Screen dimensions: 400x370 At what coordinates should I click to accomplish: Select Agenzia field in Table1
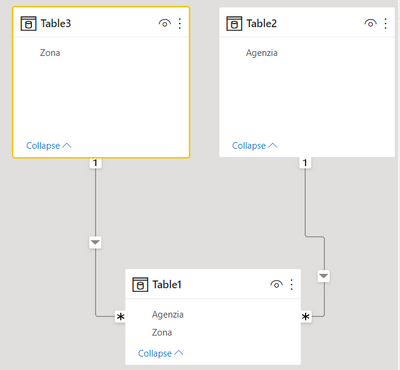pos(168,314)
